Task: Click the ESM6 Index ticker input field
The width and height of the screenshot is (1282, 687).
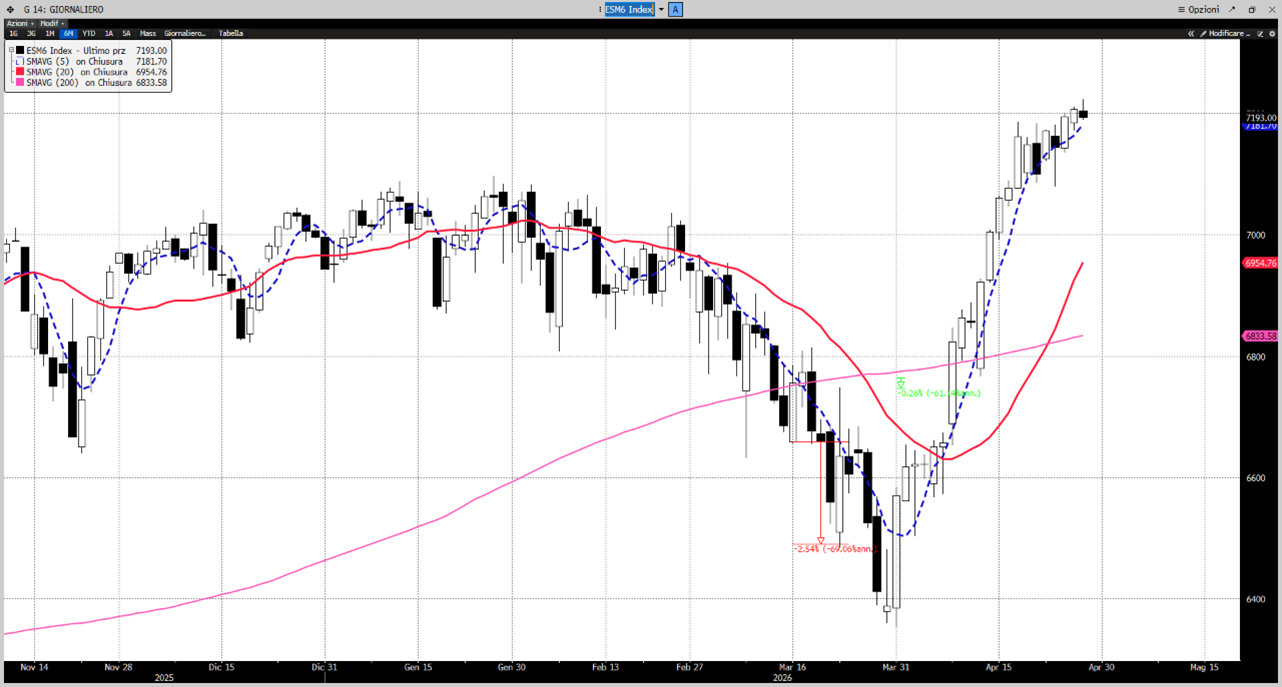Action: click(629, 9)
